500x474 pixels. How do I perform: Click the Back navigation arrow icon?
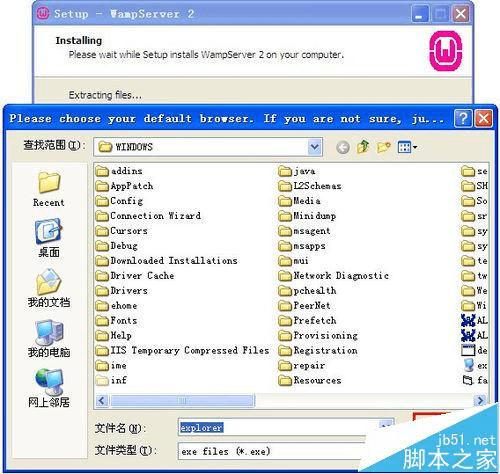343,147
